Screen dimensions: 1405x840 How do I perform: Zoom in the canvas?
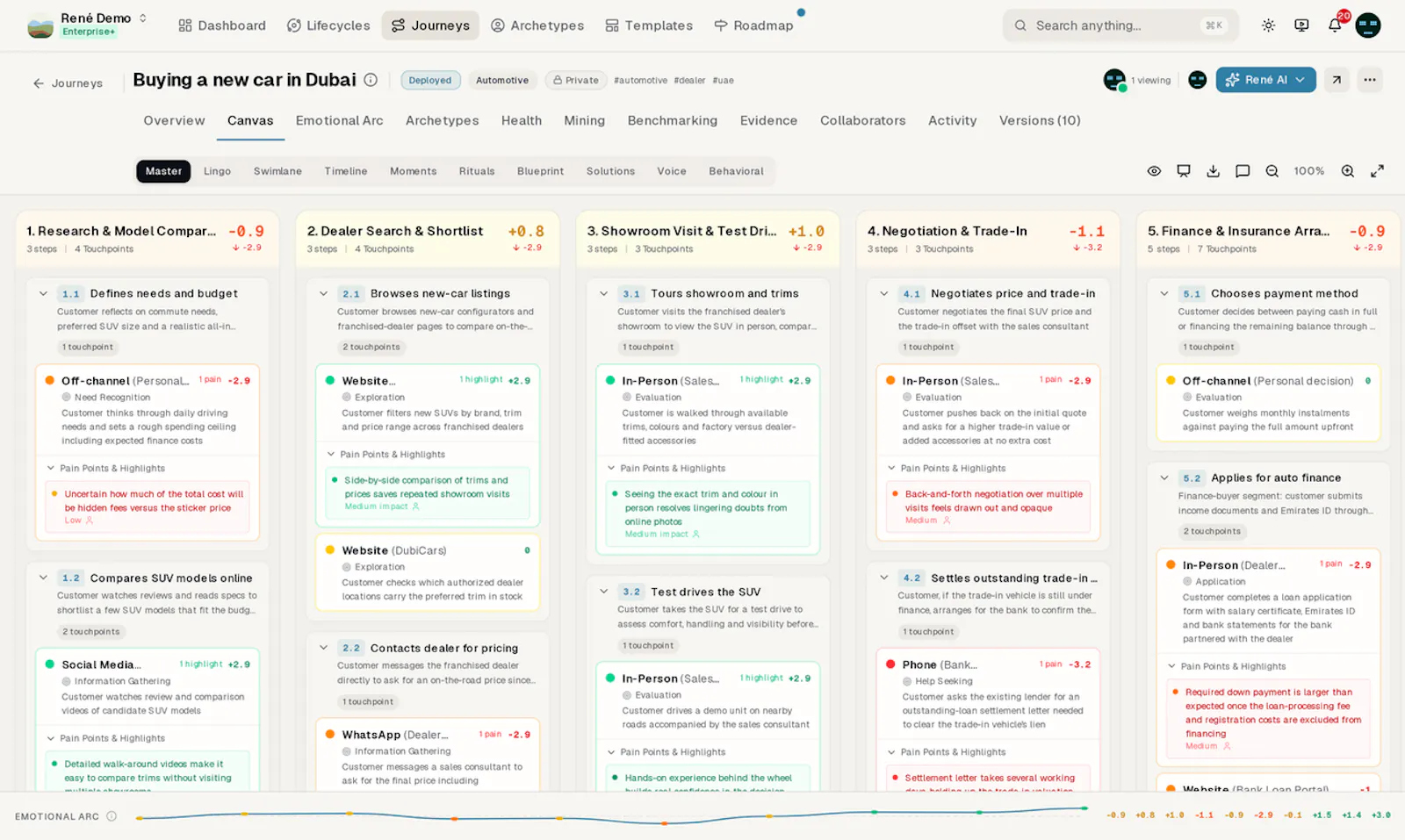[1347, 171]
